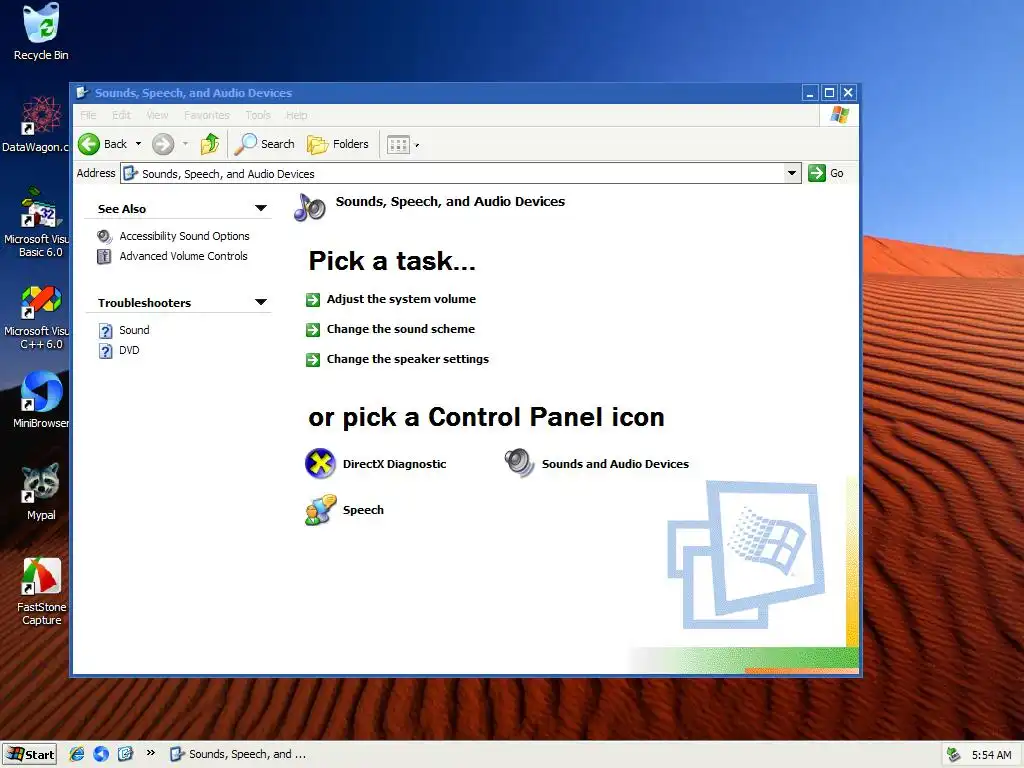
Task: Click the window title bar system icon
Action: [x=82, y=93]
